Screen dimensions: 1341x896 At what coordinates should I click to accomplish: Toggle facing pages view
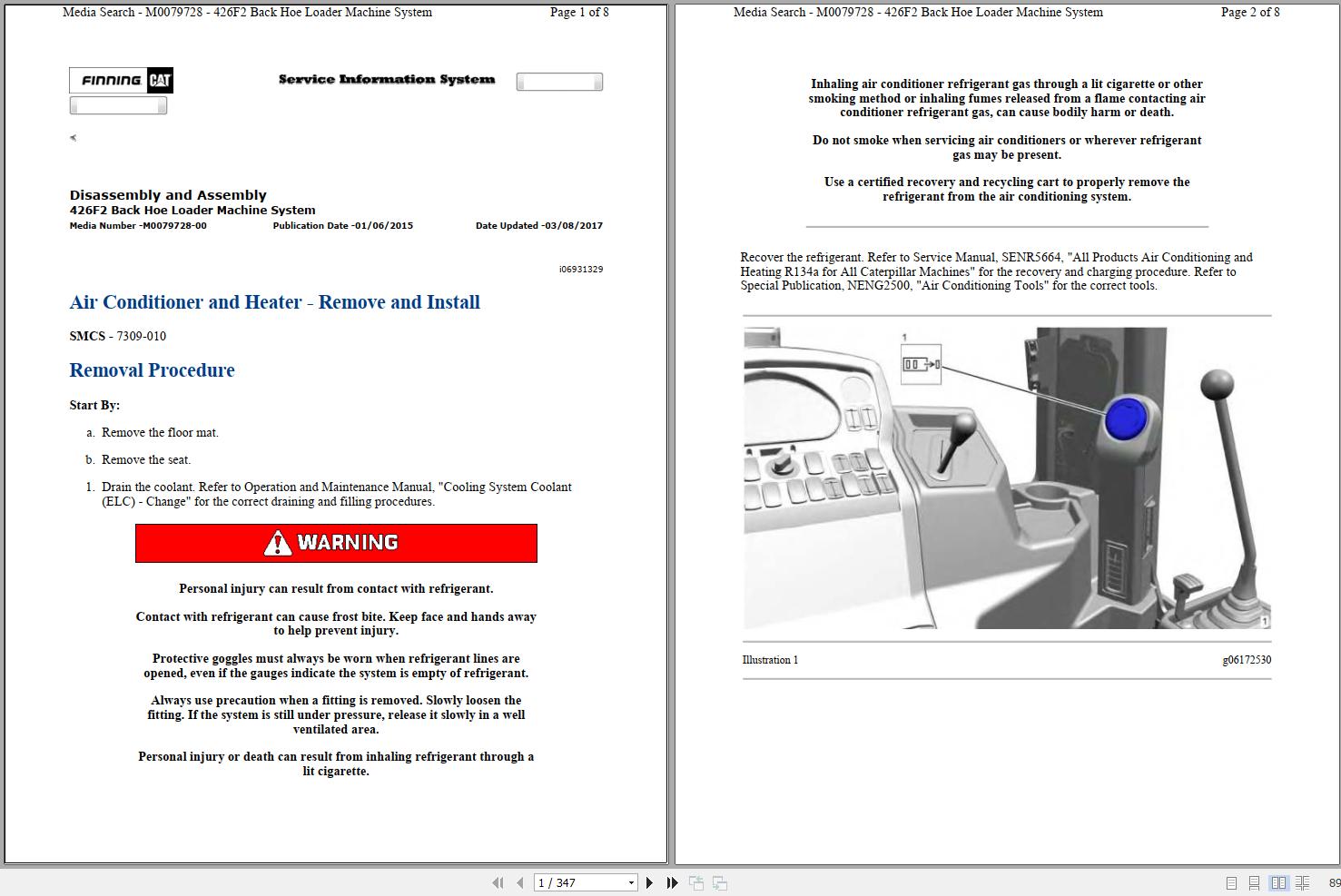(x=1279, y=881)
